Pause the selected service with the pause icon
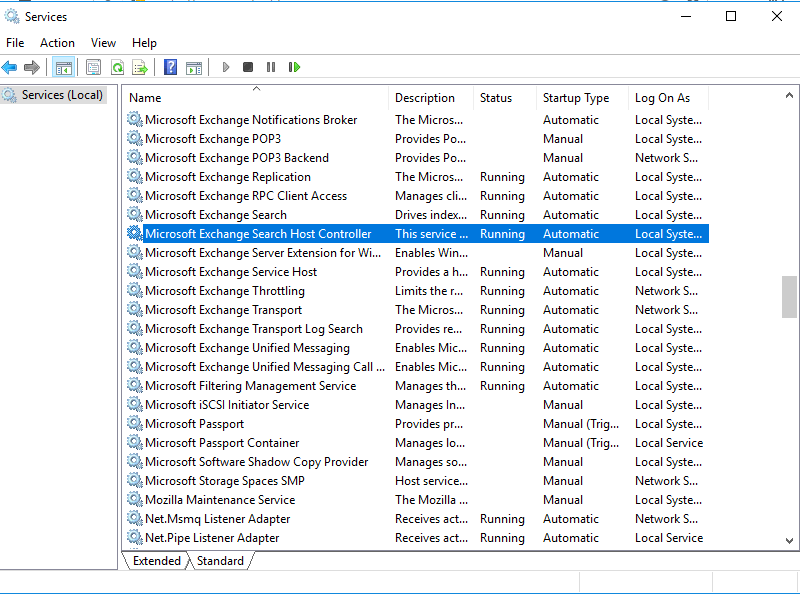Screen dimensions: 800x594 [x=271, y=67]
